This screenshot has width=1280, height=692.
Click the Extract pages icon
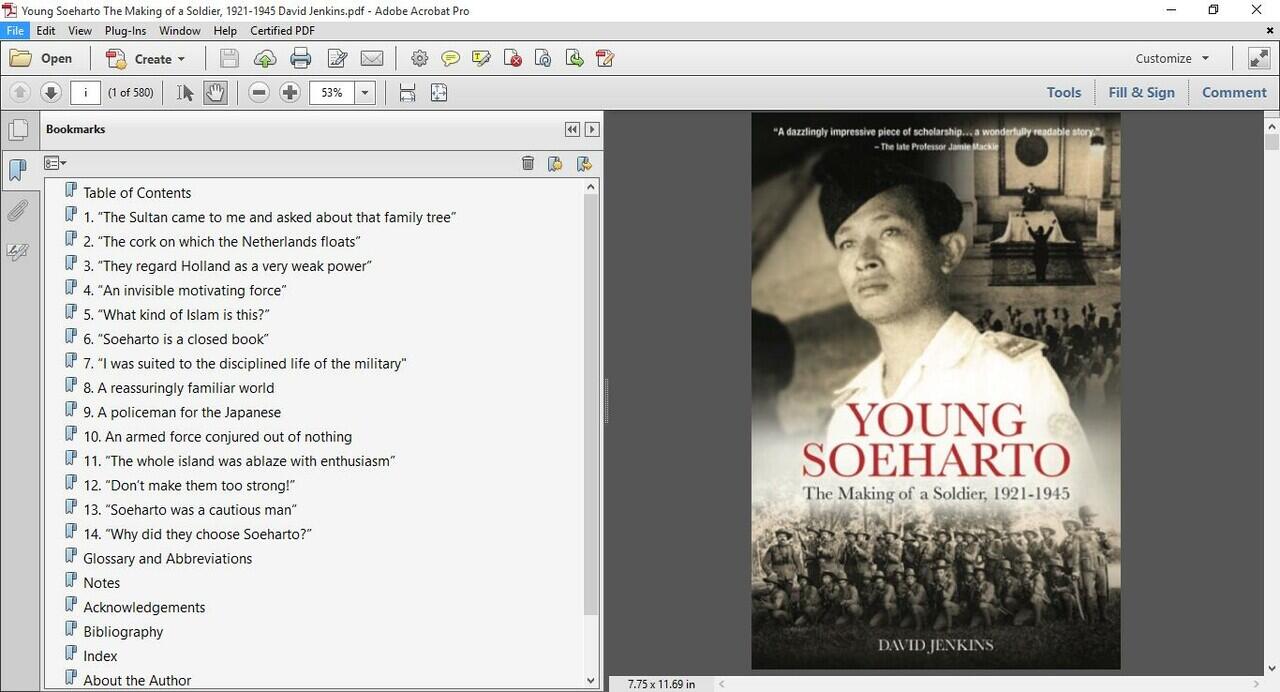[x=574, y=59]
